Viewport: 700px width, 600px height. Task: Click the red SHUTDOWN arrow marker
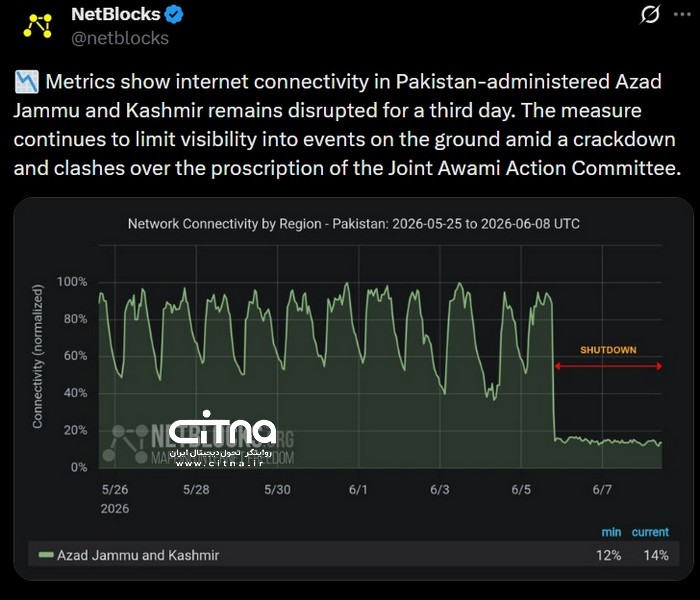608,366
